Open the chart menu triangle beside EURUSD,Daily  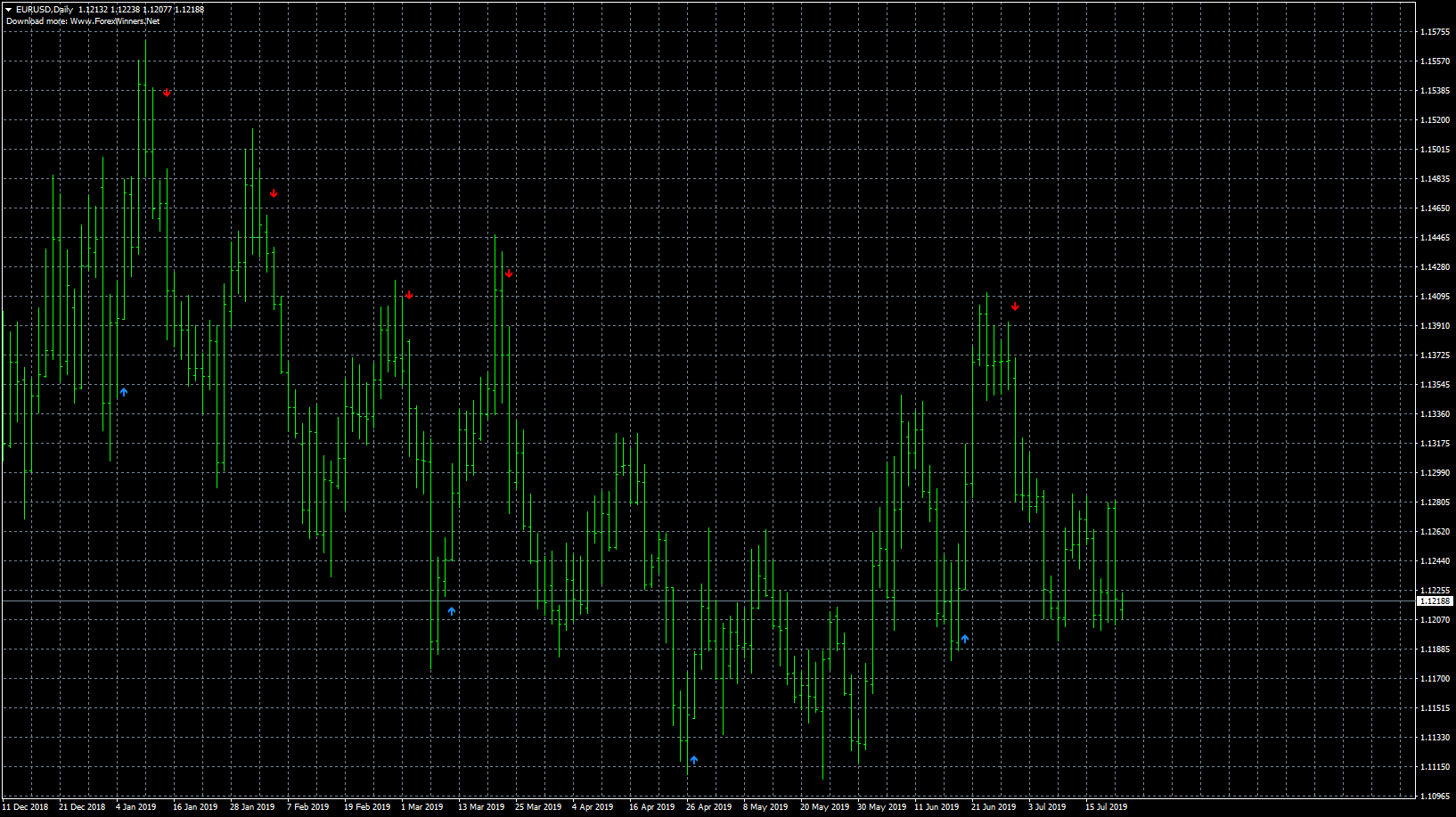[x=8, y=10]
